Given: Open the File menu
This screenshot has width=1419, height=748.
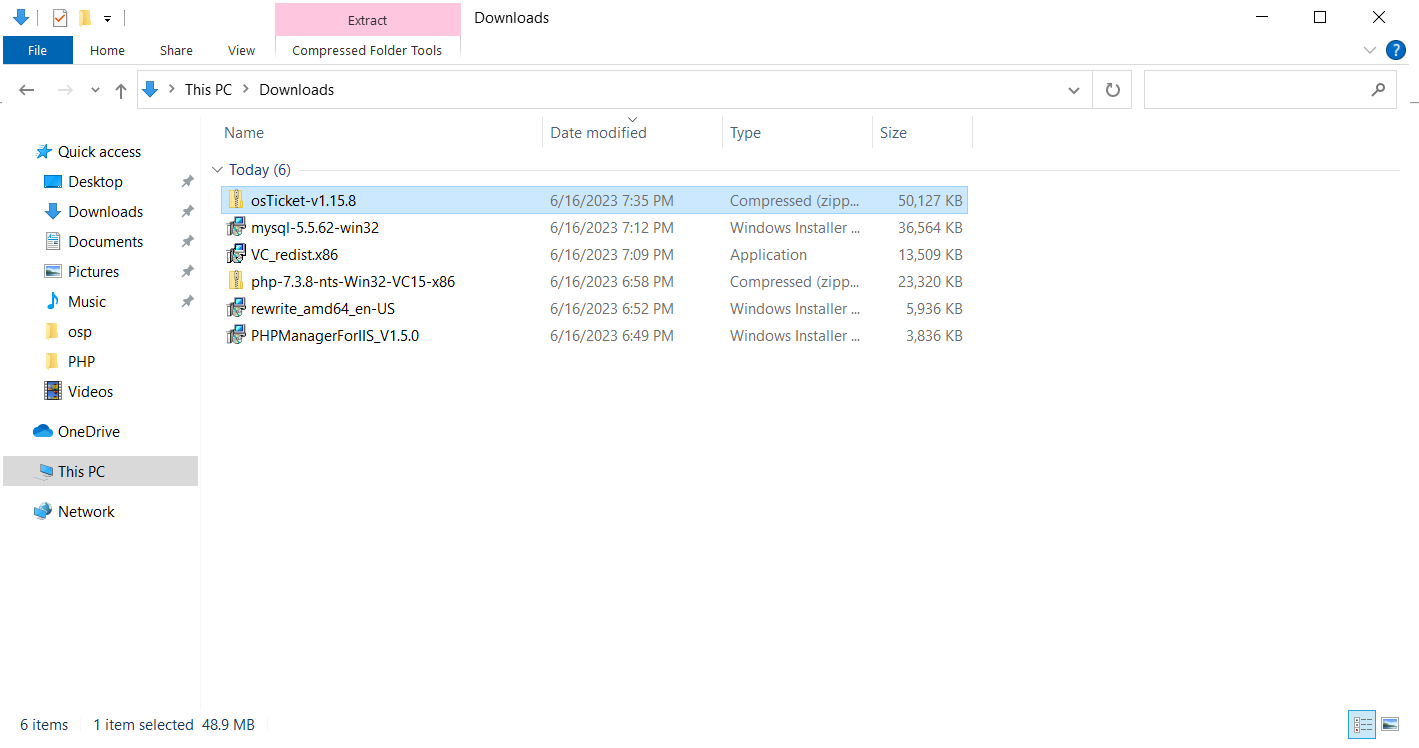Looking at the screenshot, I should (38, 50).
